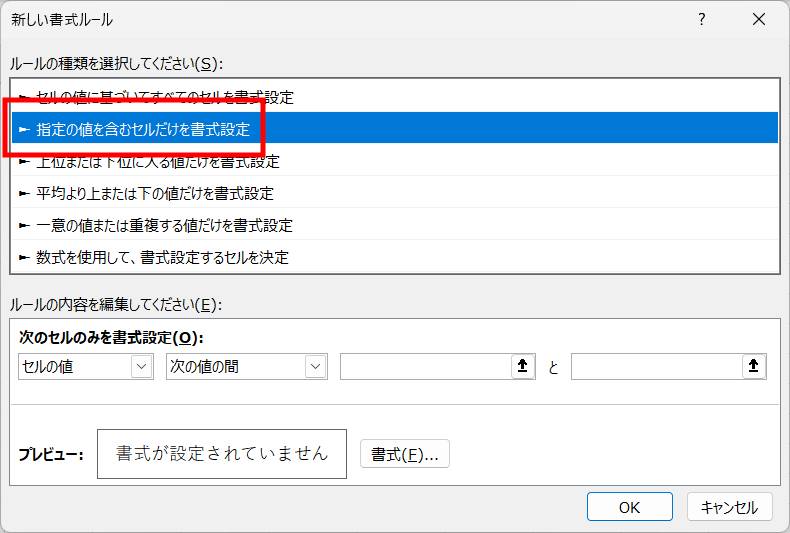
Task: Click the second value input field after と
Action: coord(656,366)
